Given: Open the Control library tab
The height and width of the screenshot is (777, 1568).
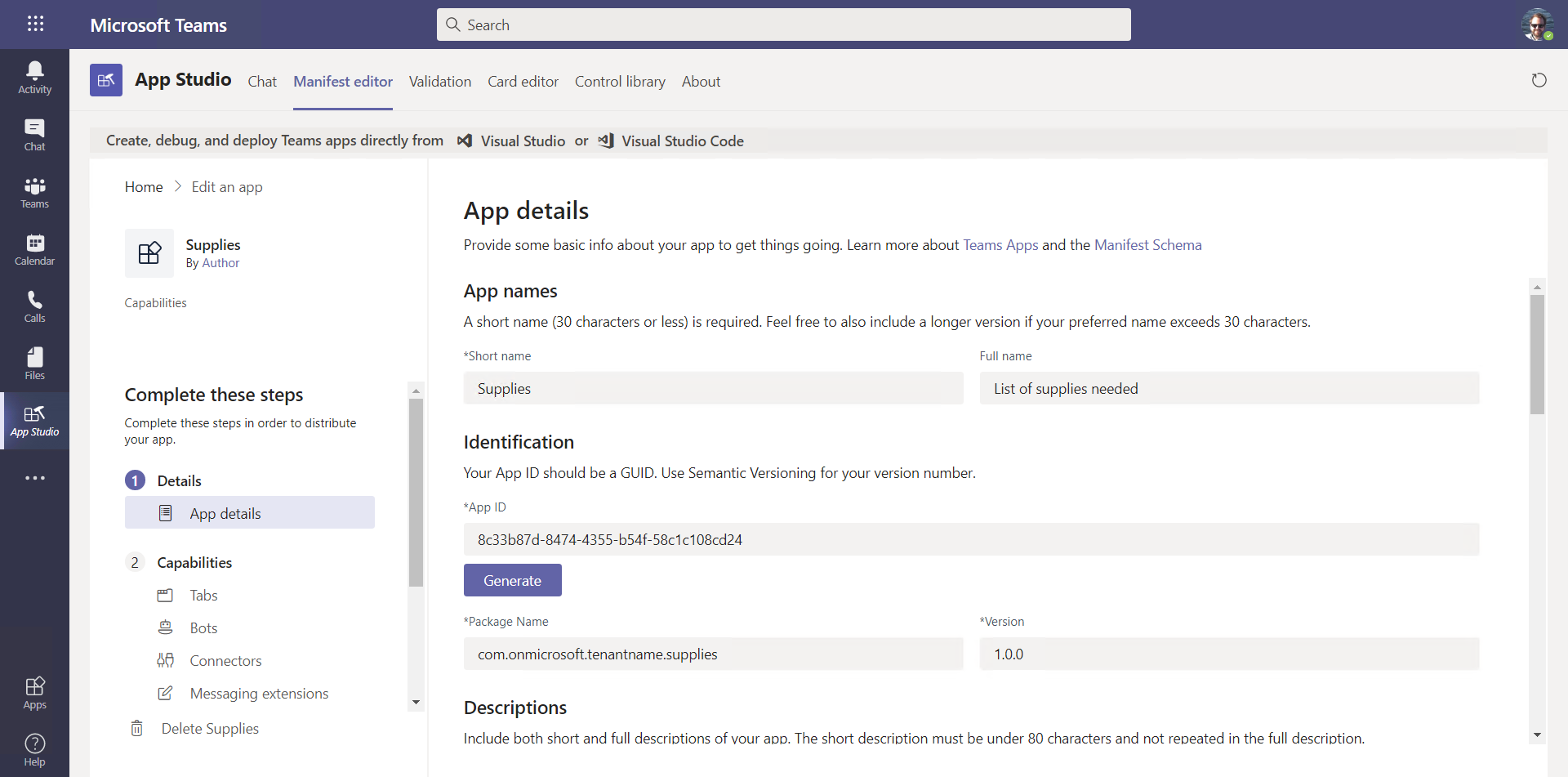Looking at the screenshot, I should [x=620, y=82].
